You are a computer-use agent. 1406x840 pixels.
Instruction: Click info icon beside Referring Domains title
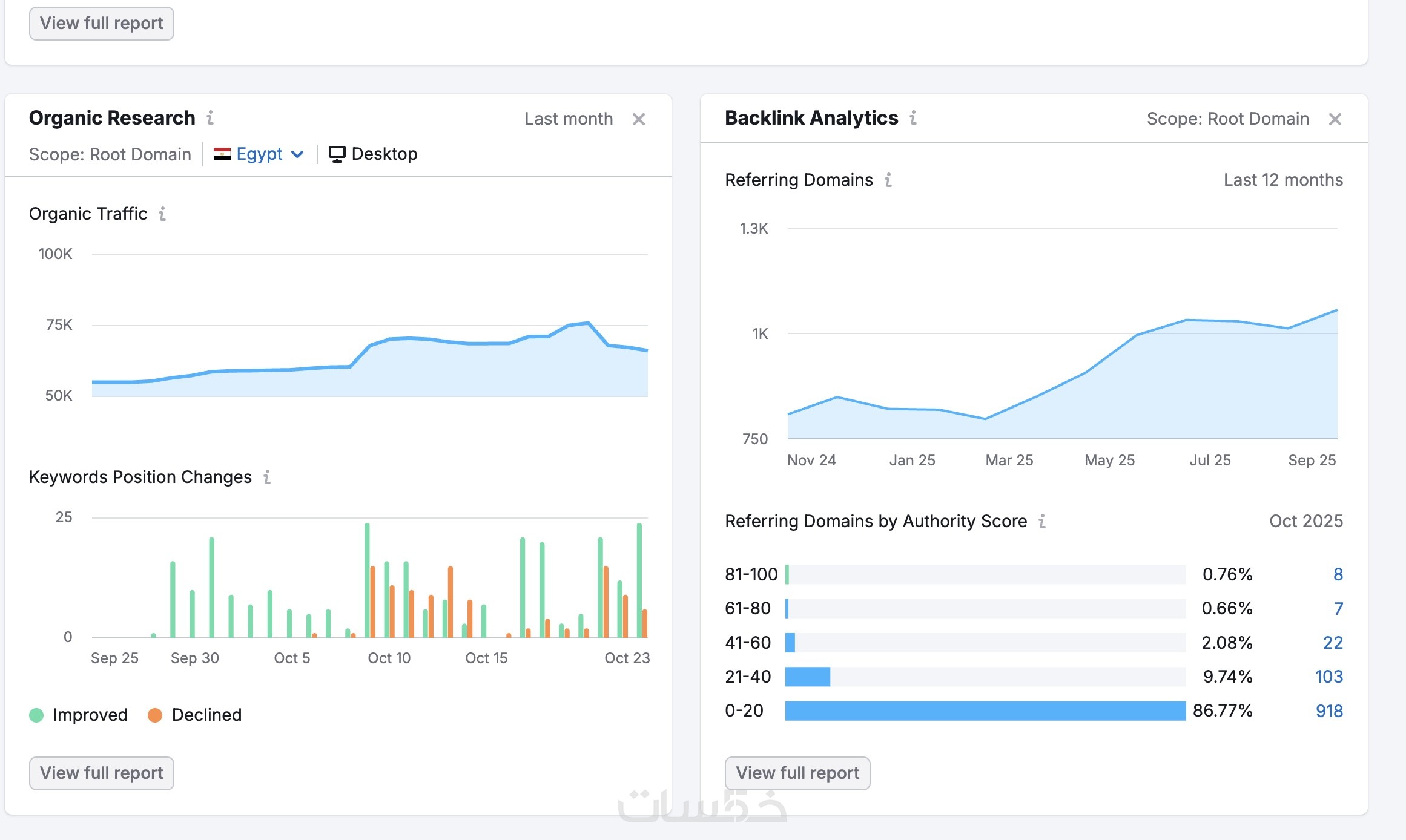tap(888, 180)
